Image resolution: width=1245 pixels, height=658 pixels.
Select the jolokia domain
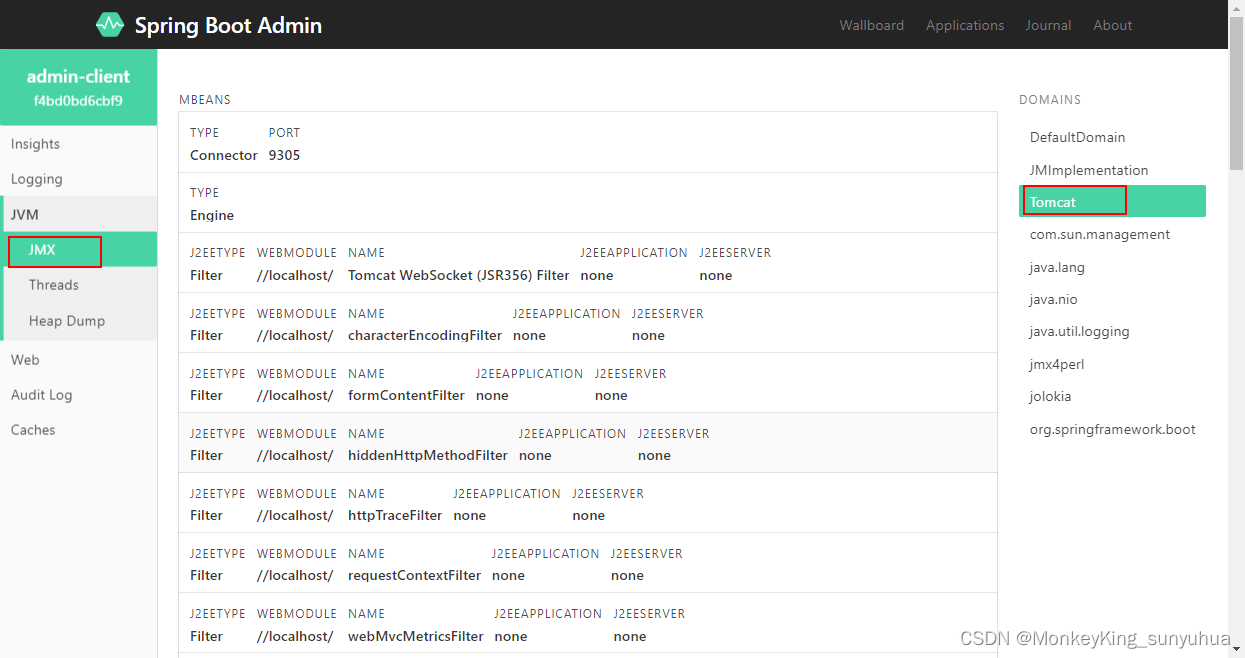tap(1112, 396)
